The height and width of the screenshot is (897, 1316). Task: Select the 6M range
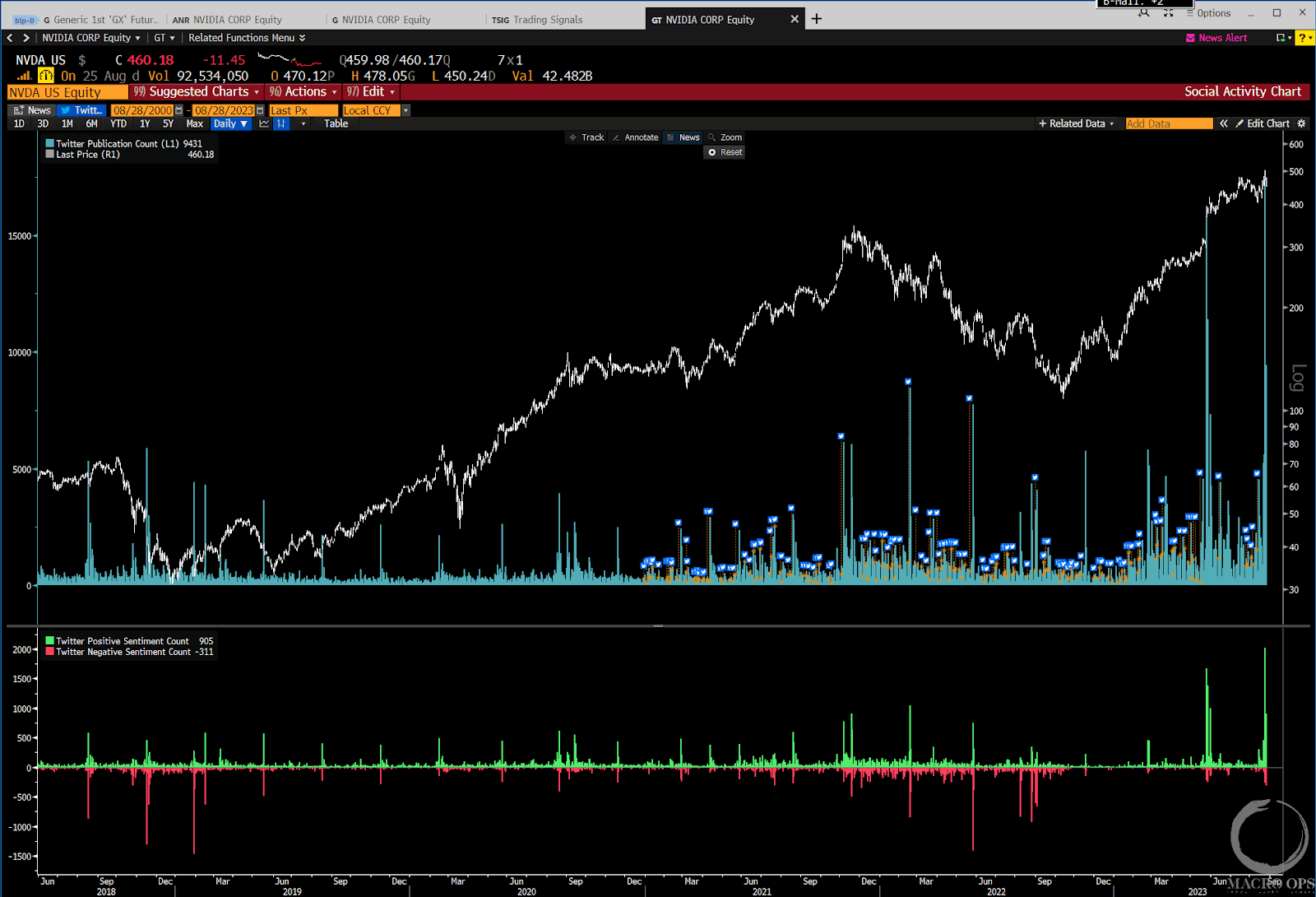[92, 123]
